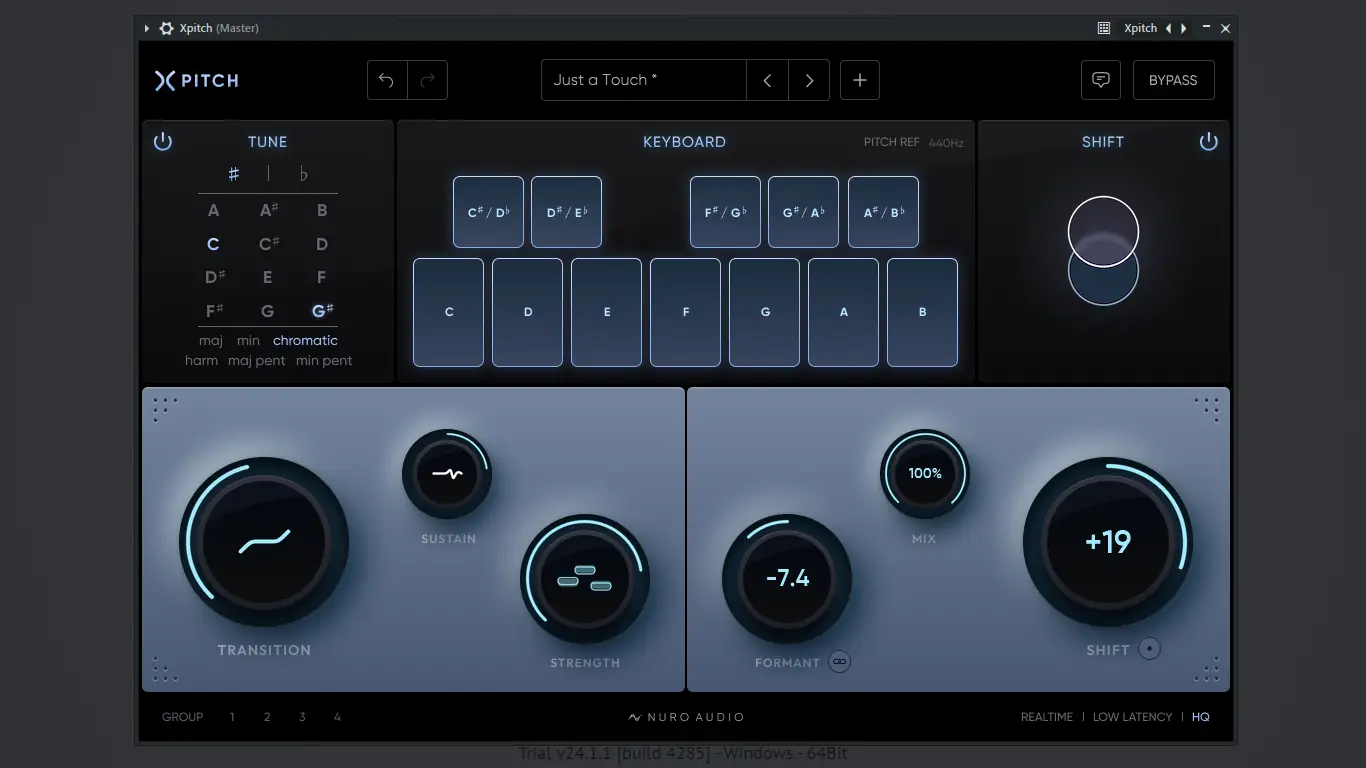Select key G in TUNE panel
The width and height of the screenshot is (1366, 768).
coord(267,311)
